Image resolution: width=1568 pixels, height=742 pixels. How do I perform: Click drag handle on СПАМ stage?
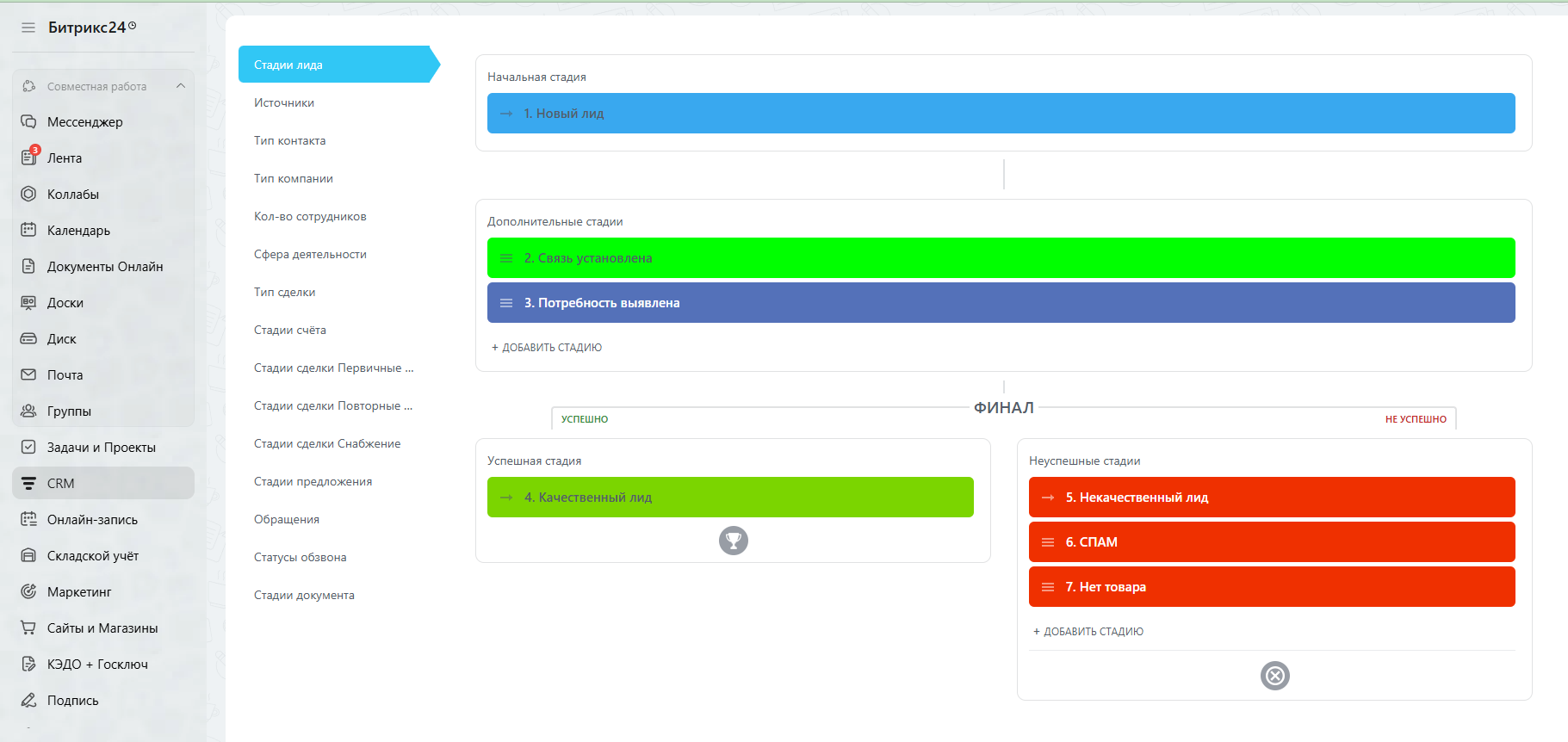[x=1048, y=542]
